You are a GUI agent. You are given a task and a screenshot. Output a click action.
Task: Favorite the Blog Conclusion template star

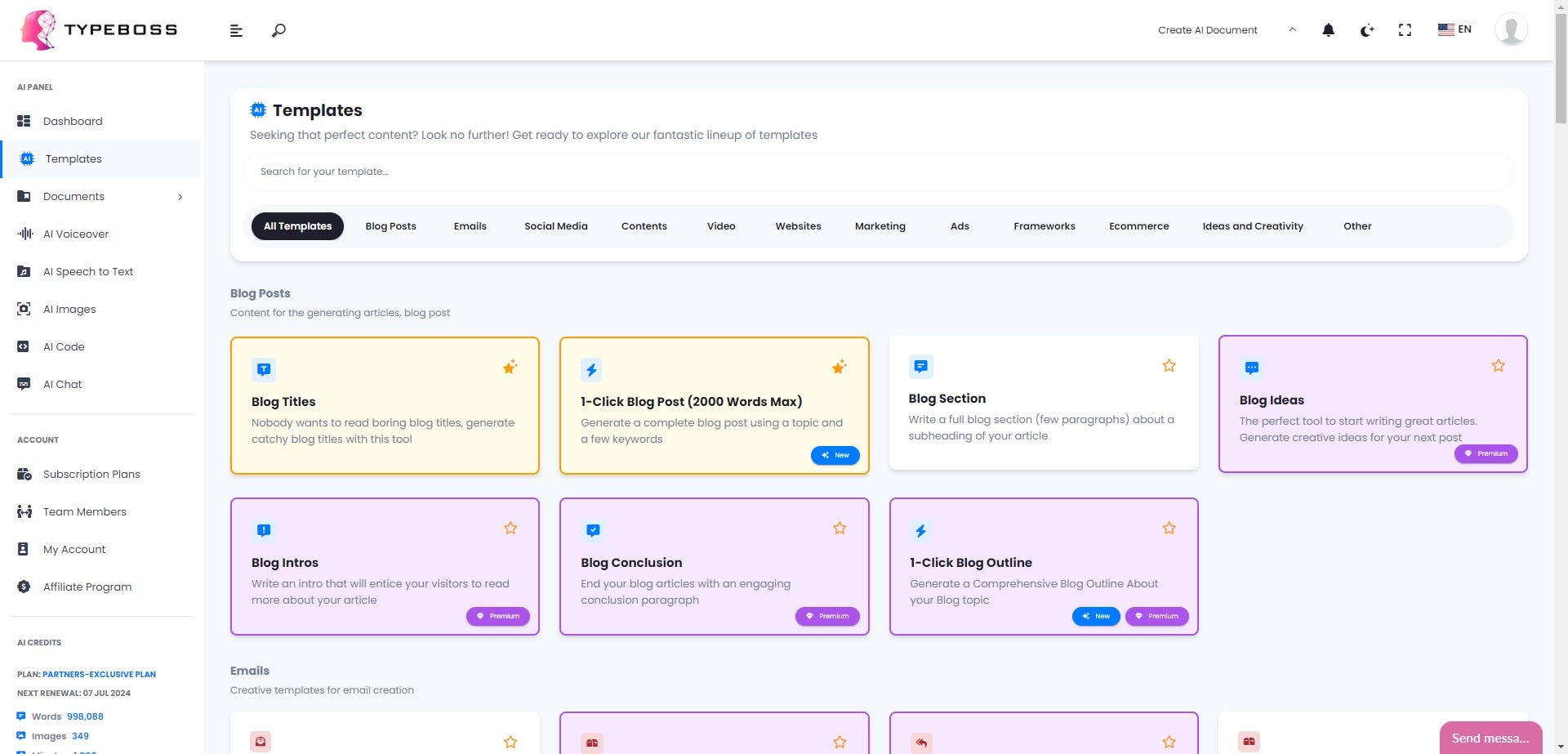840,528
